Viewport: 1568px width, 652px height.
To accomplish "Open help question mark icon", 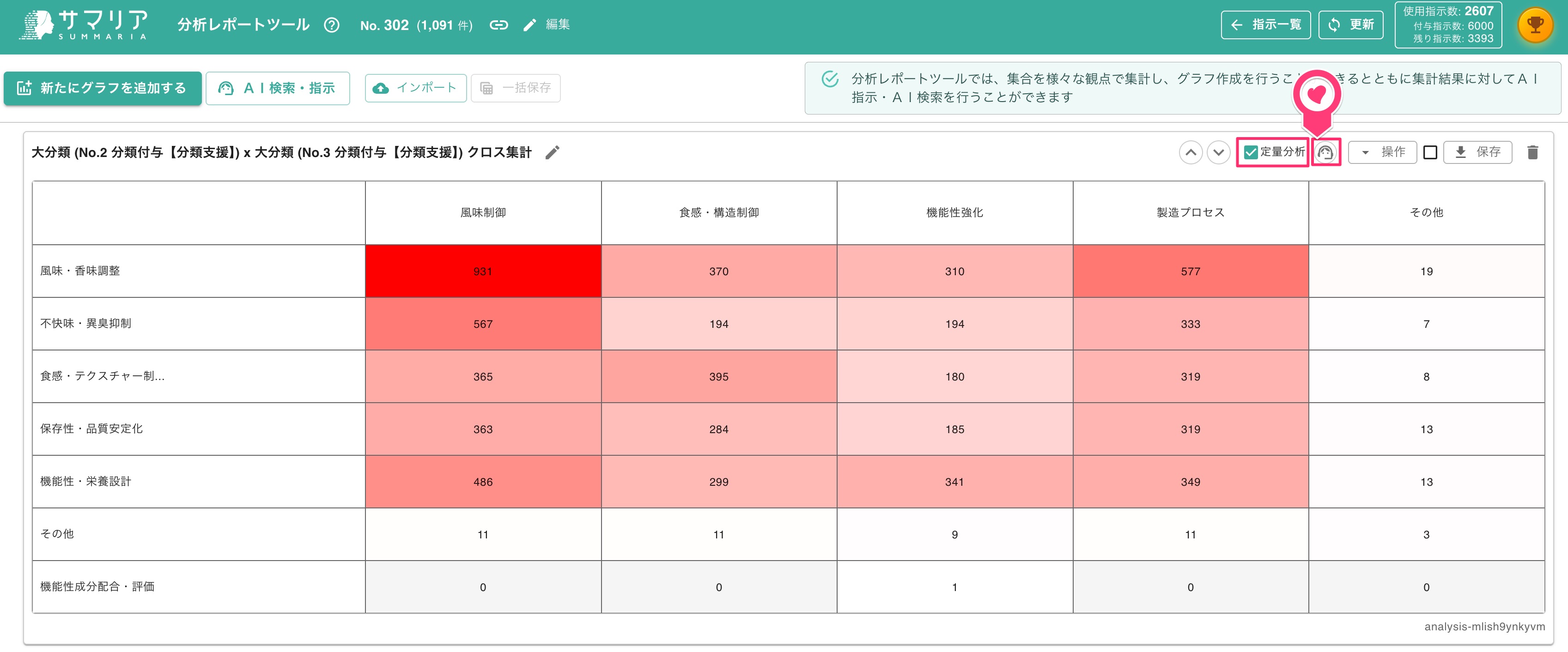I will coord(332,25).
